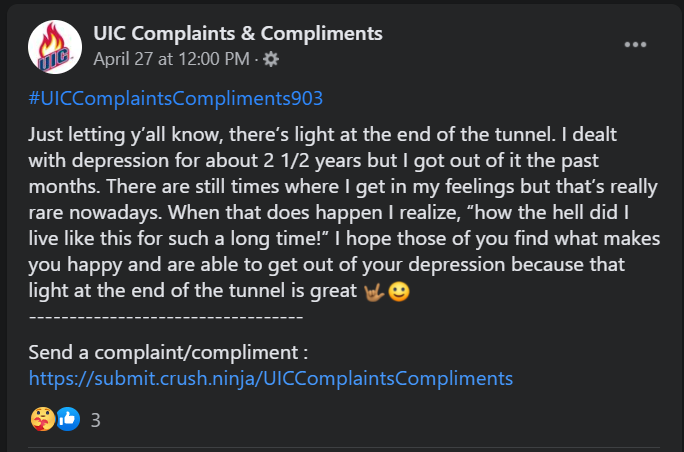684x452 pixels.
Task: Open the UIC Complaints & Compliments page name
Action: point(237,34)
